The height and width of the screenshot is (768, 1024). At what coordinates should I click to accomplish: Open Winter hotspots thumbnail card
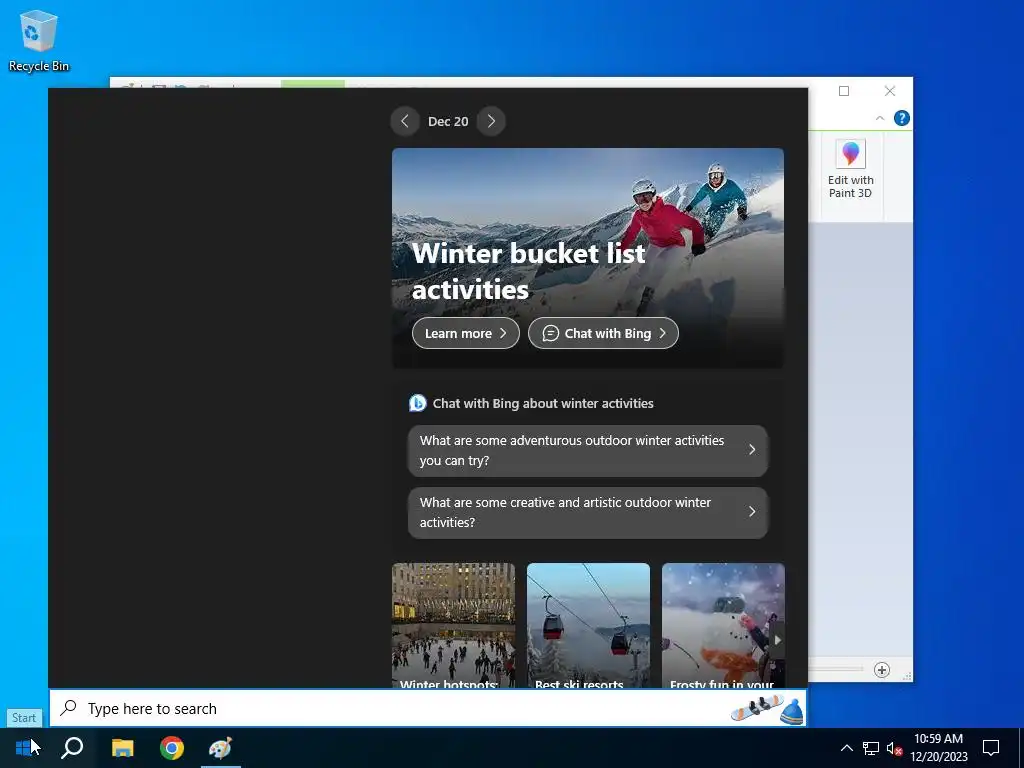[453, 626]
